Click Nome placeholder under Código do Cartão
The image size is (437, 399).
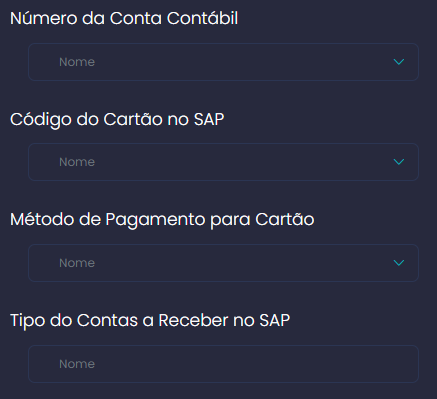tap(77, 162)
